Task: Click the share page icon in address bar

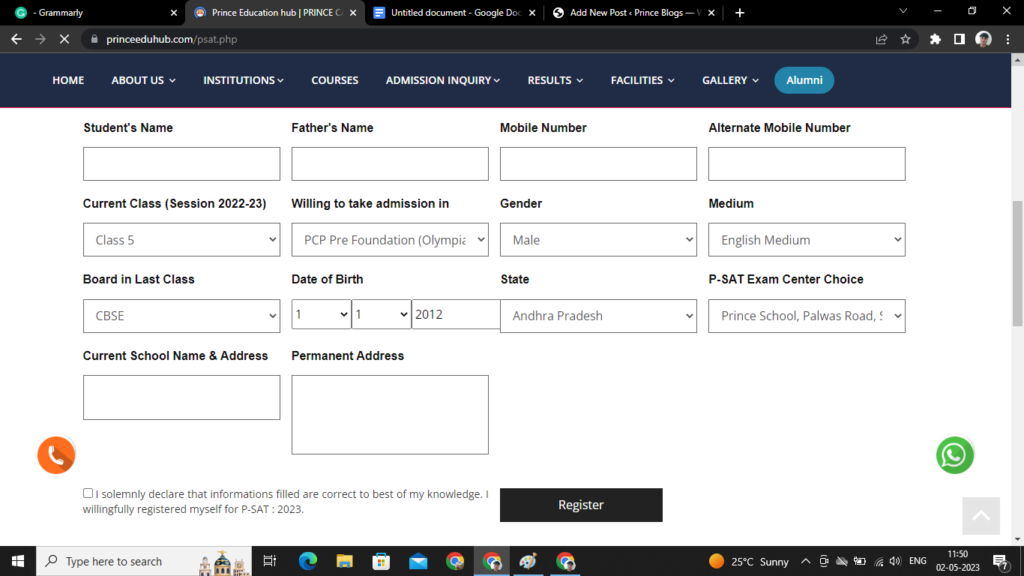Action: 881,39
